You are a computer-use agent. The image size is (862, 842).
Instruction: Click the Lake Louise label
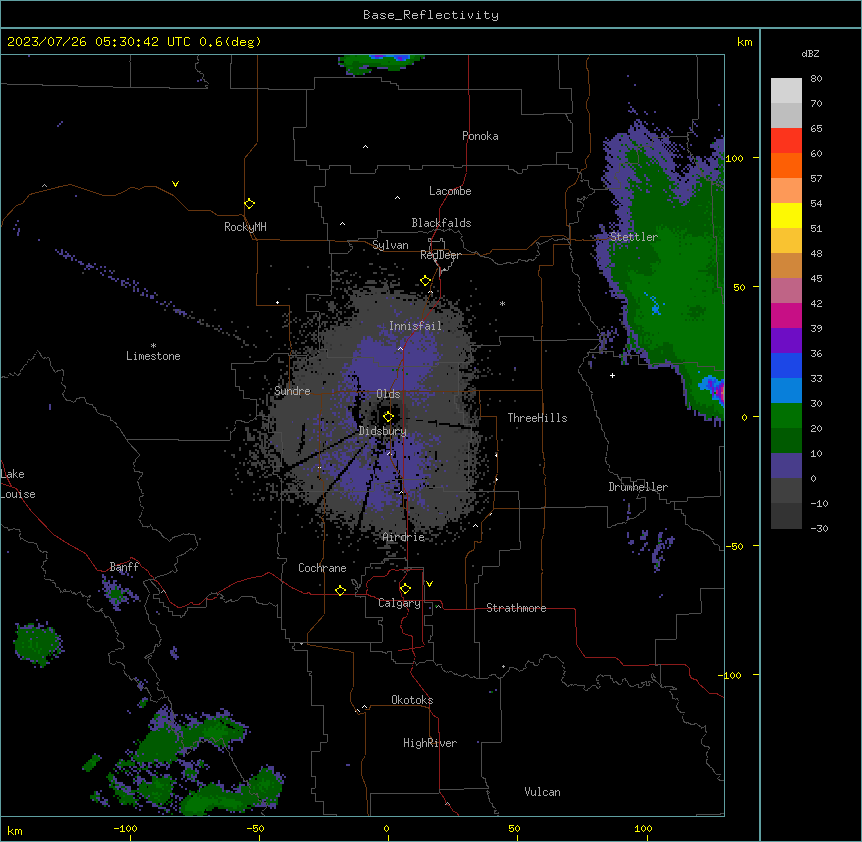pyautogui.click(x=18, y=484)
